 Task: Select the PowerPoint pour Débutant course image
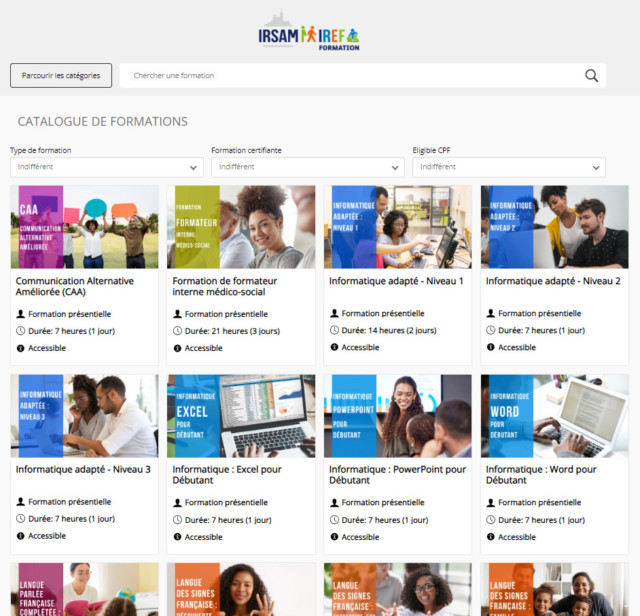point(398,416)
